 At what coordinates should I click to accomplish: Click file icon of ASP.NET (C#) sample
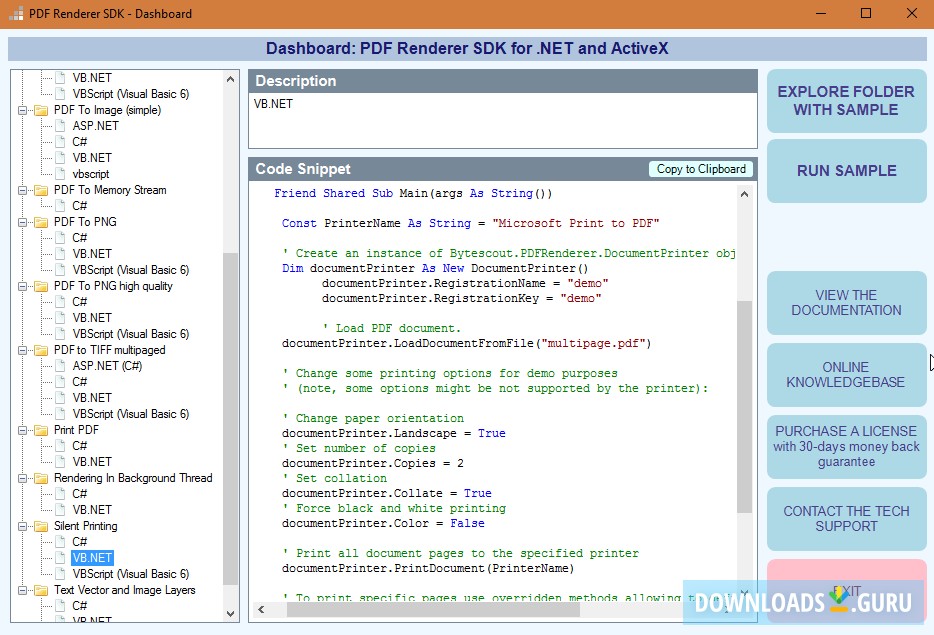tap(60, 366)
